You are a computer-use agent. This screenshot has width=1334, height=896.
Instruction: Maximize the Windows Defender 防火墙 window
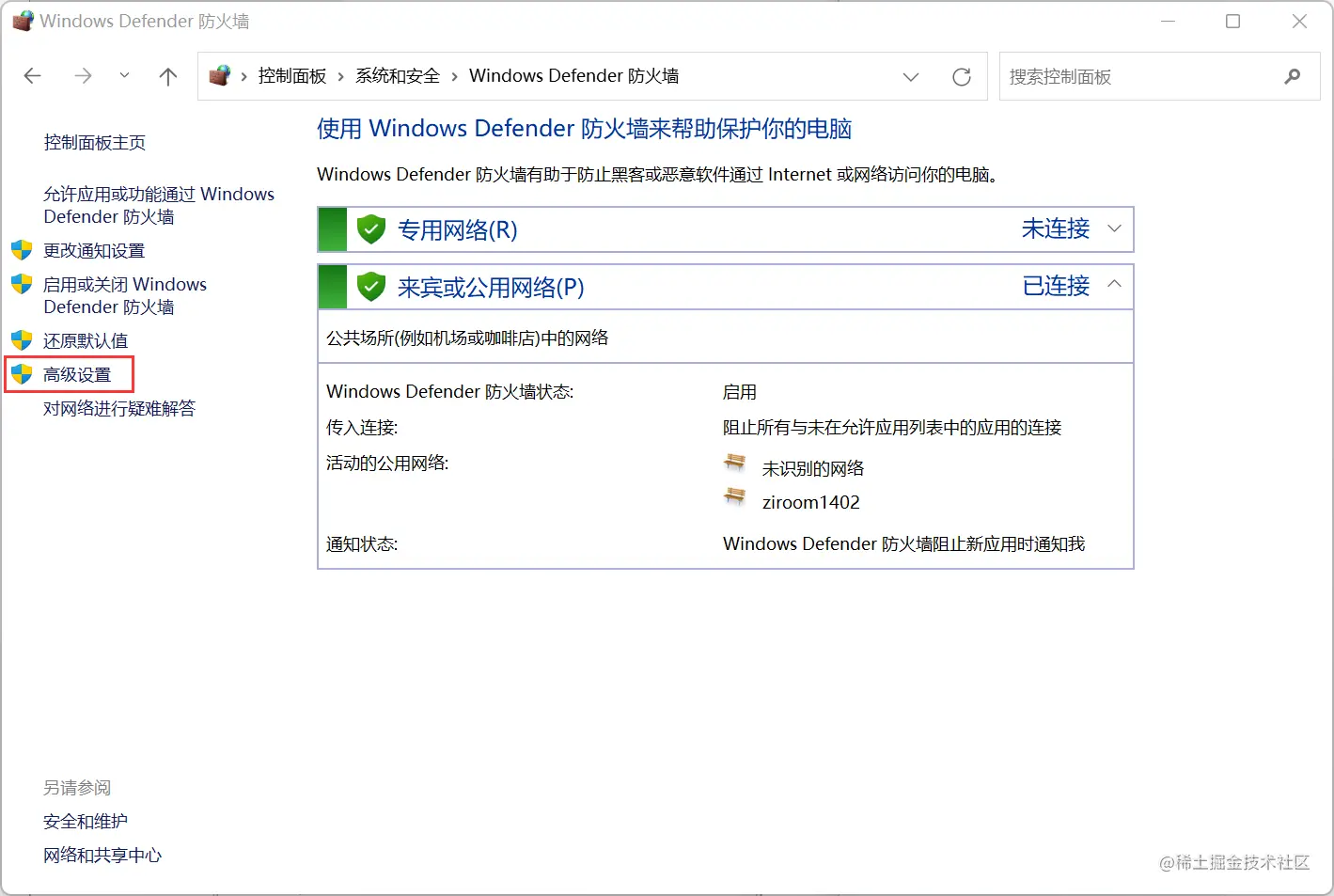click(x=1233, y=21)
